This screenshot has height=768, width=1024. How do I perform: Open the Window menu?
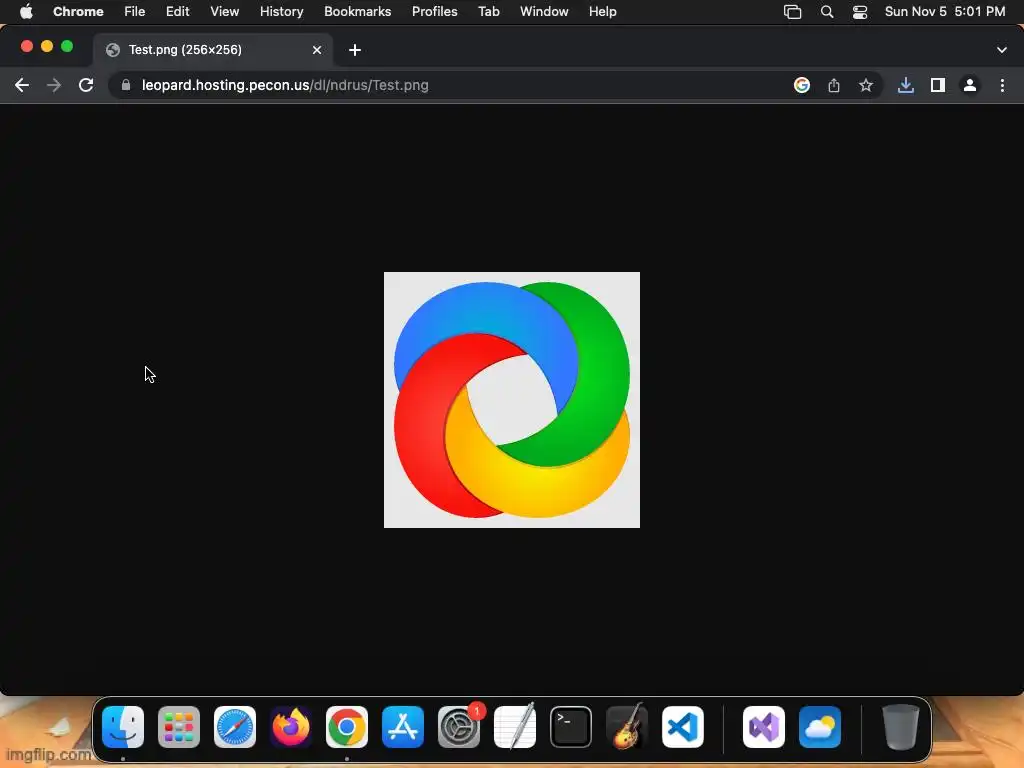[x=544, y=12]
